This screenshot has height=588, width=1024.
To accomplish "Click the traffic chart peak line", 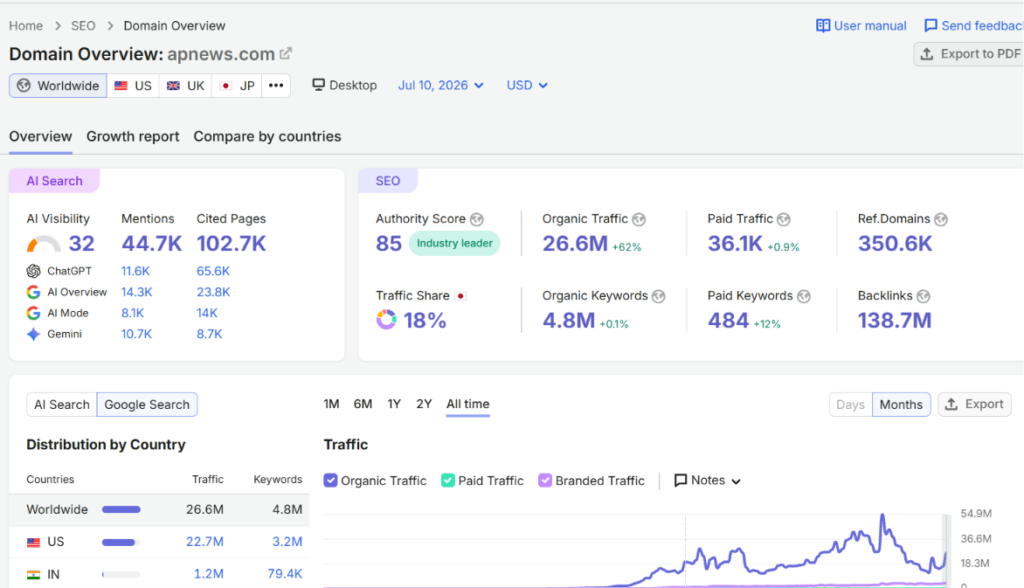I will (x=882, y=517).
